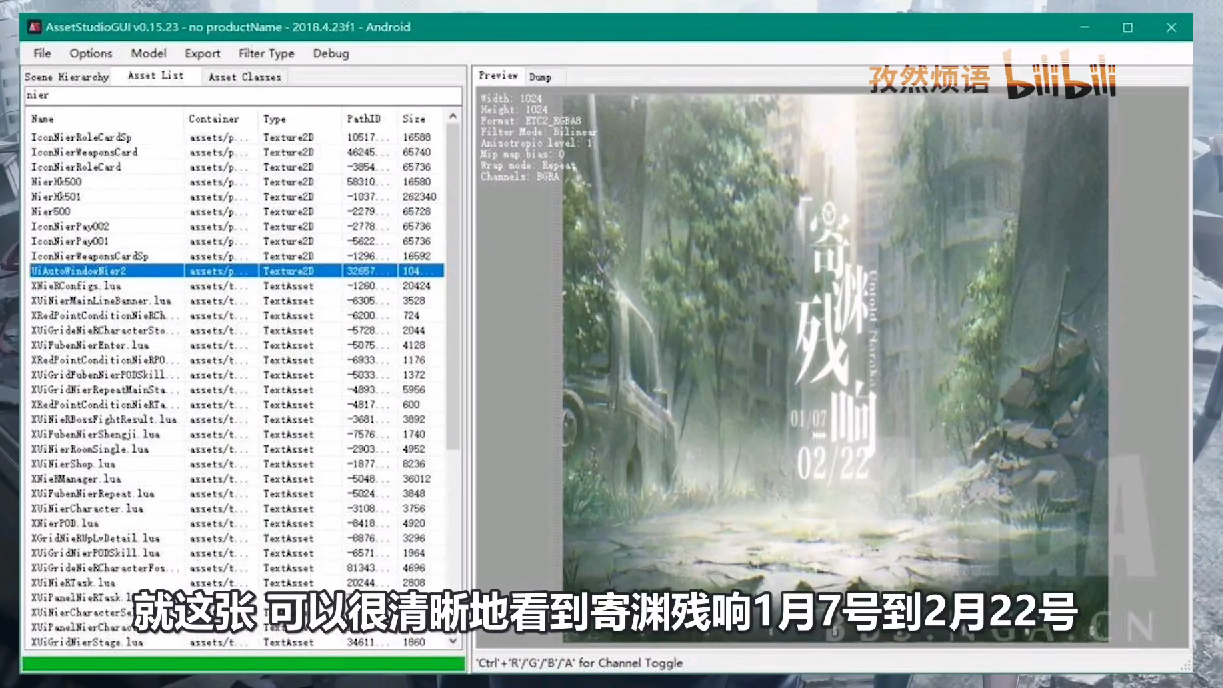The image size is (1223, 688).
Task: Switch to the Dump tab
Action: click(x=540, y=77)
